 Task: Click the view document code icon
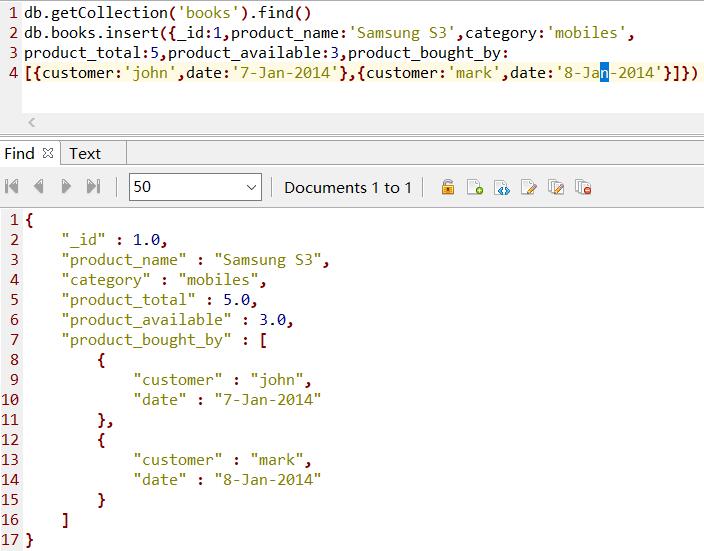502,187
